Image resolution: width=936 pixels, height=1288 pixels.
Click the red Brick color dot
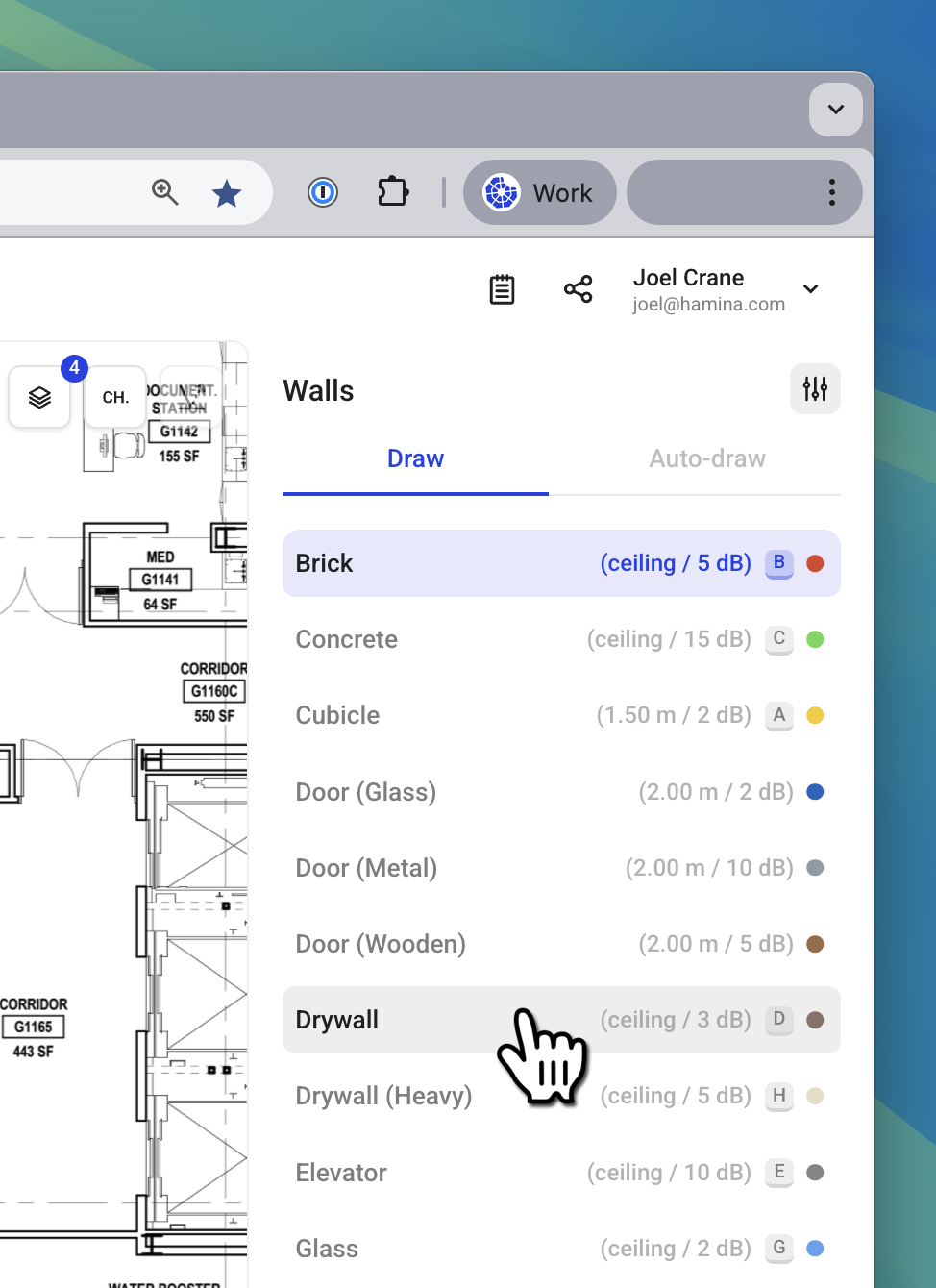815,563
